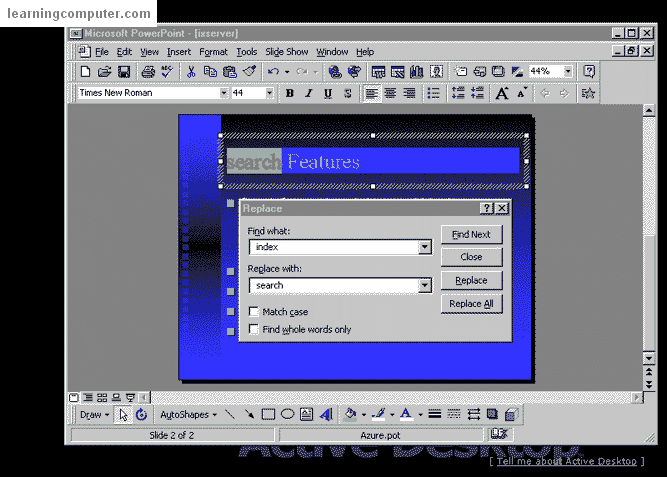
Task: Expand the Undo history arrow
Action: tap(287, 71)
